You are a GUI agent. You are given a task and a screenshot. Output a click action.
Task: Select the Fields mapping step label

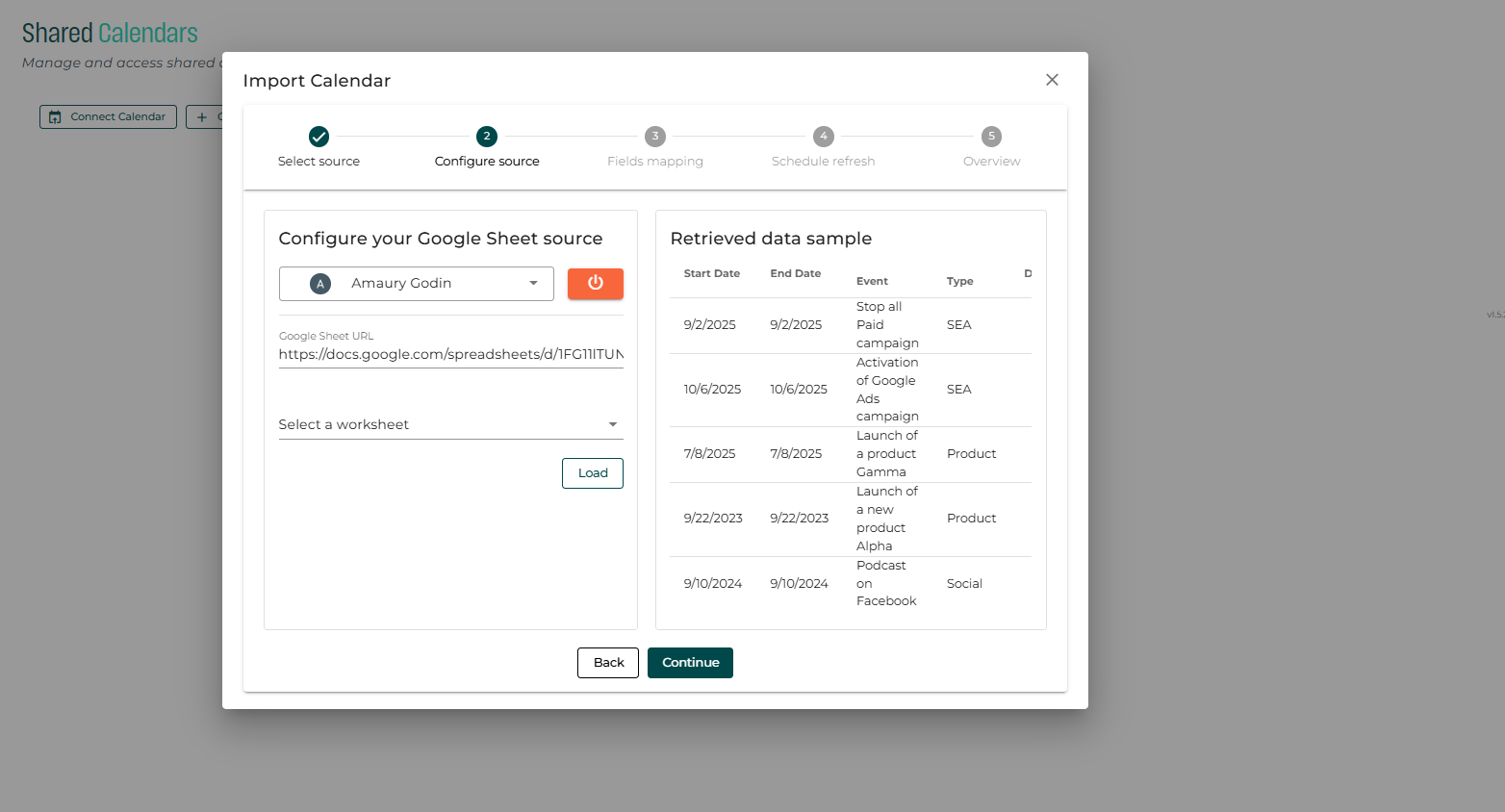click(655, 162)
